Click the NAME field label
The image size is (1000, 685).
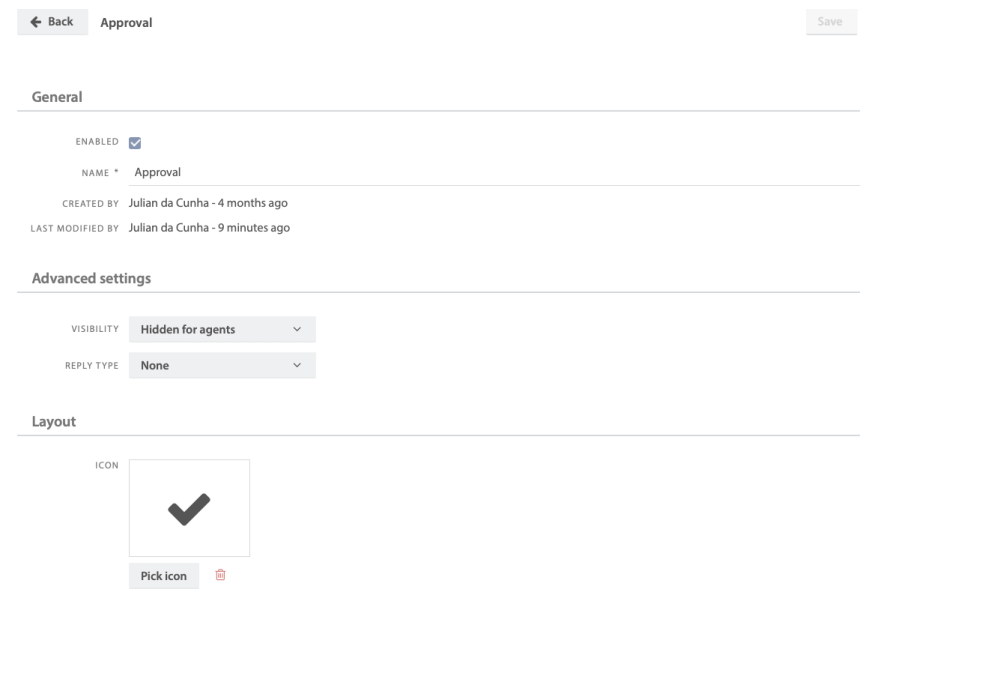99,172
